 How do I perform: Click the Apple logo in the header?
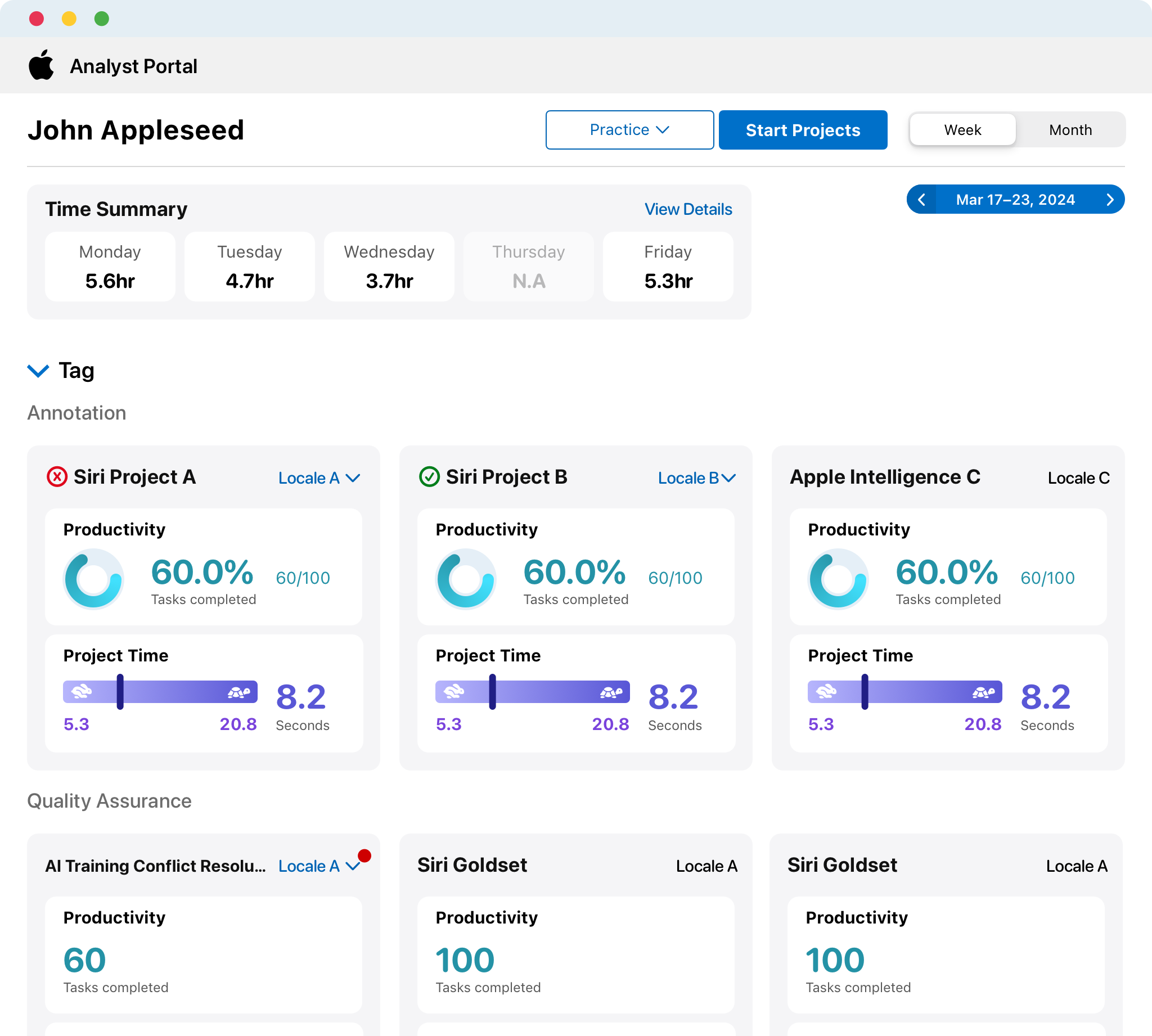pyautogui.click(x=41, y=65)
